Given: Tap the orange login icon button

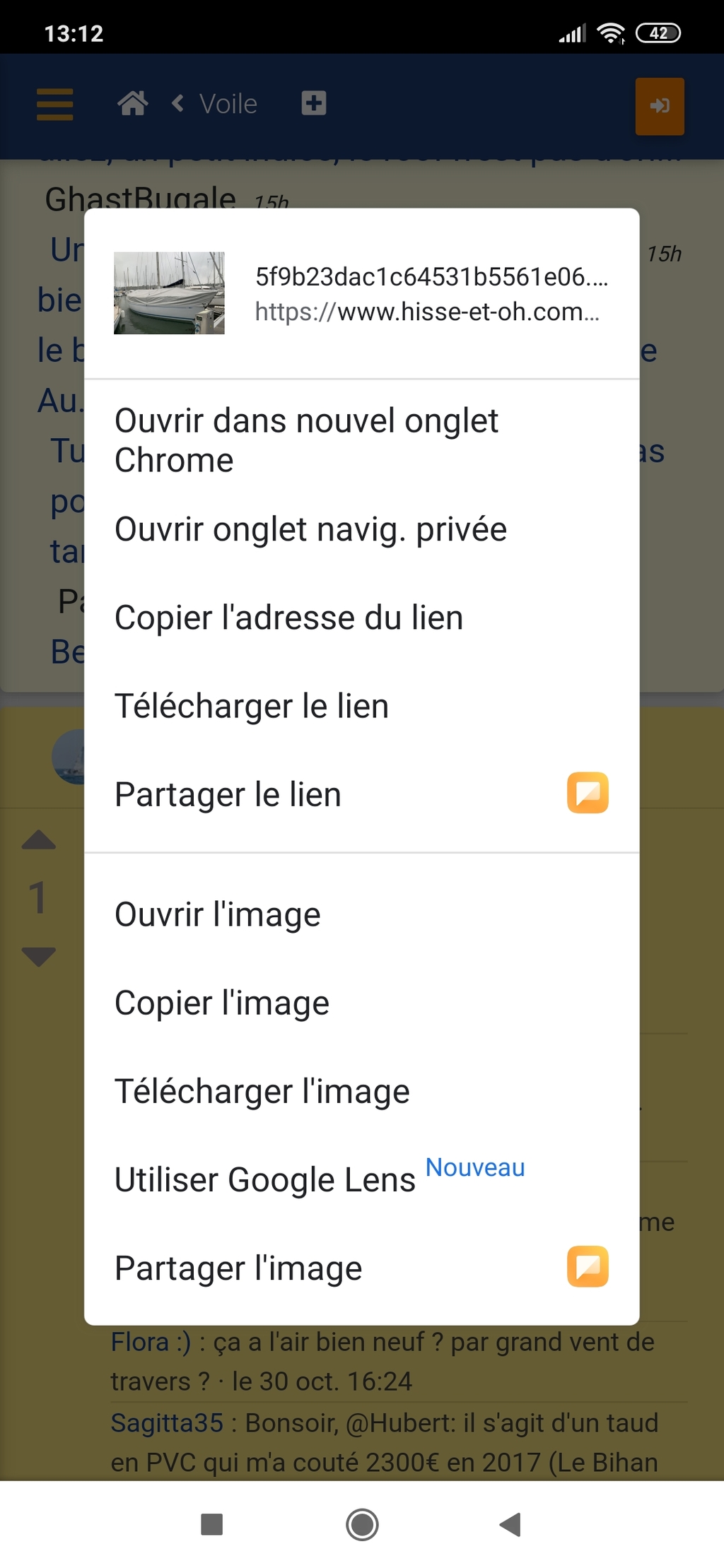Looking at the screenshot, I should 660,106.
